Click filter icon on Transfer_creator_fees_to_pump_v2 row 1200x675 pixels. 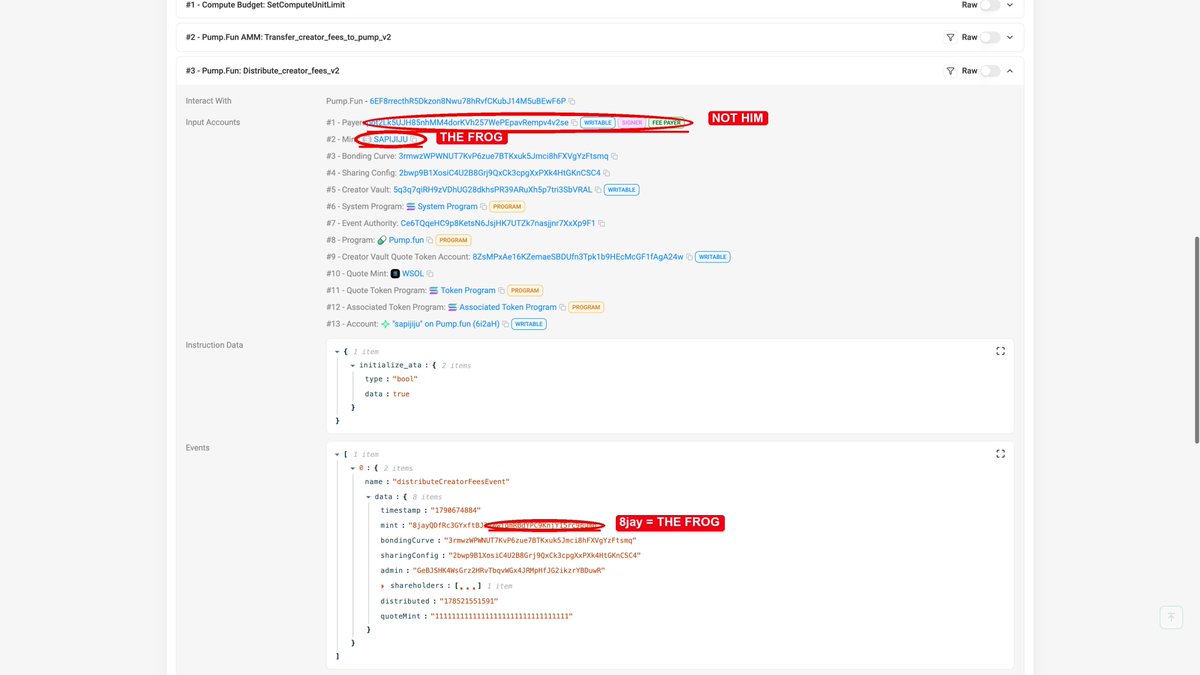click(950, 37)
